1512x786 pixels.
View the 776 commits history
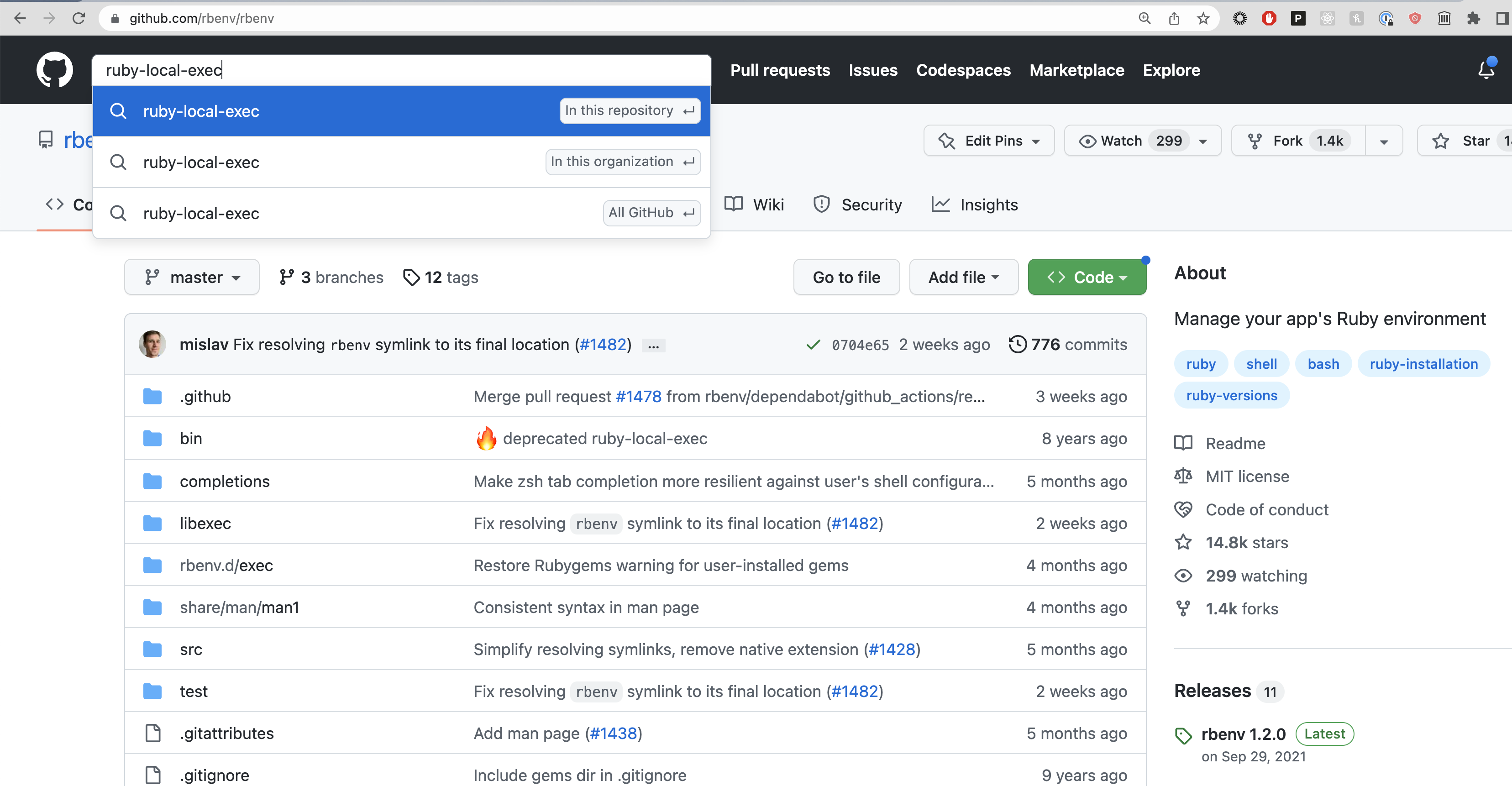1068,344
